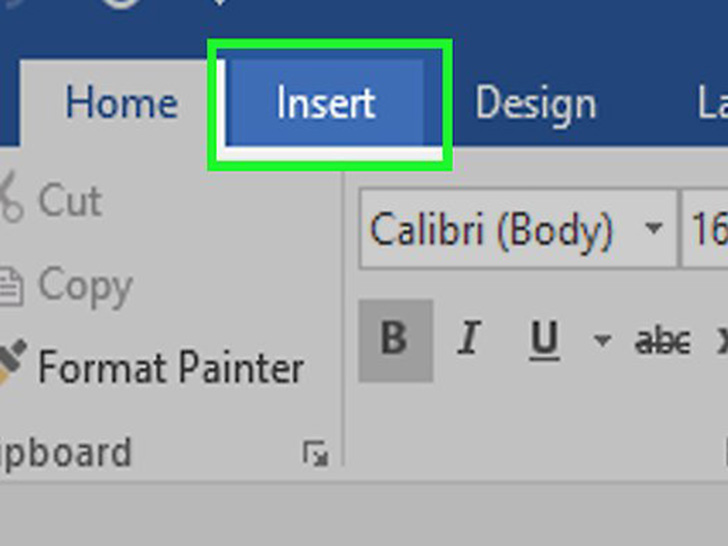Click the scissors icon for Cut
728x546 pixels.
pyautogui.click(x=9, y=200)
